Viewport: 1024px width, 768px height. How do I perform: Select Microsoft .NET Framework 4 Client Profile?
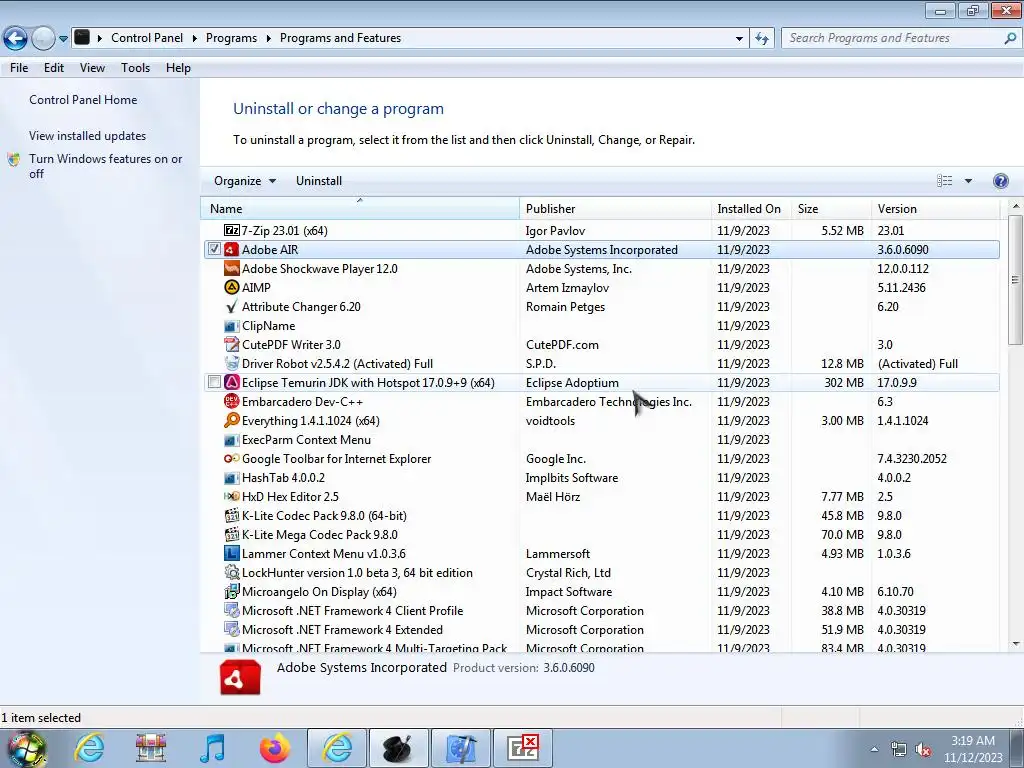click(x=601, y=611)
